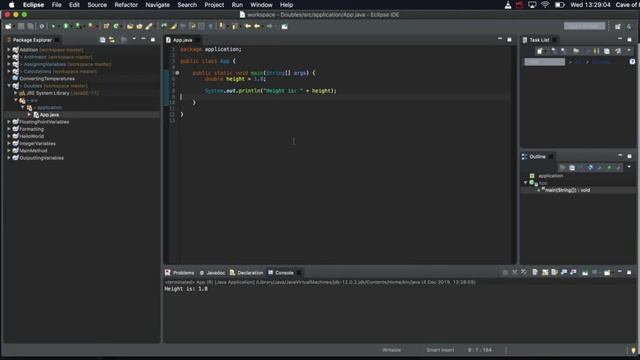Click the Open Type folder icon
Image resolution: width=640 pixels, height=360 pixels.
pyautogui.click(x=130, y=26)
